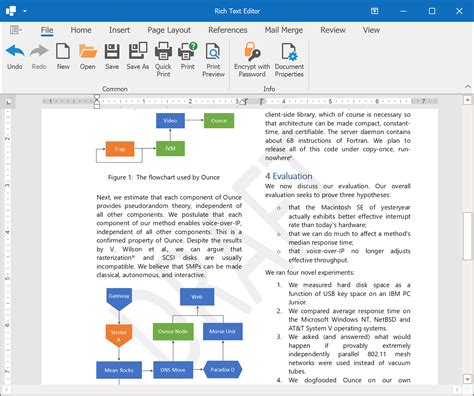The height and width of the screenshot is (396, 474).
Task: Click the right indent marker on ruler
Action: [x=244, y=102]
